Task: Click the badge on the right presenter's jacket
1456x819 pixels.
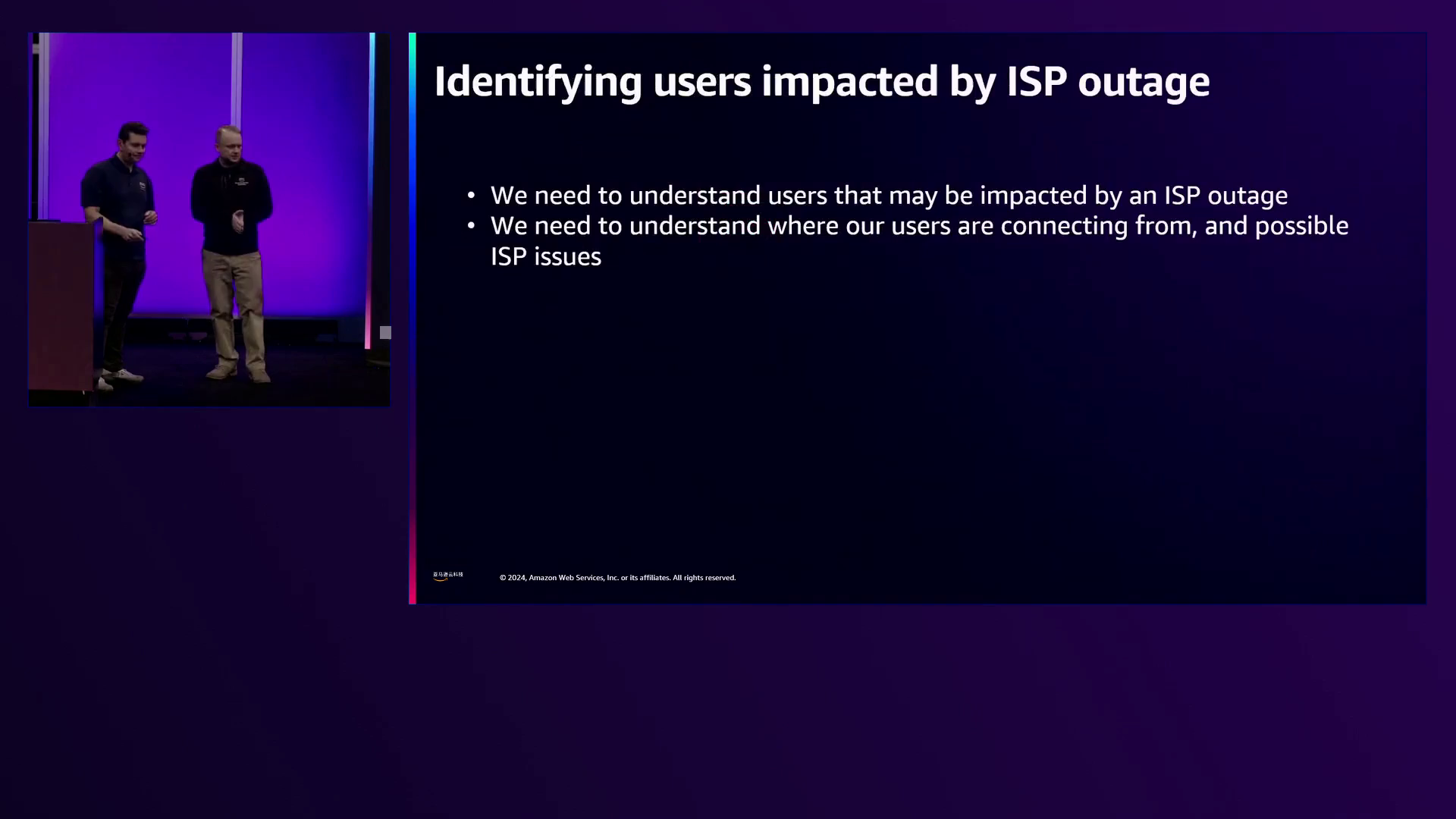Action: pyautogui.click(x=241, y=181)
